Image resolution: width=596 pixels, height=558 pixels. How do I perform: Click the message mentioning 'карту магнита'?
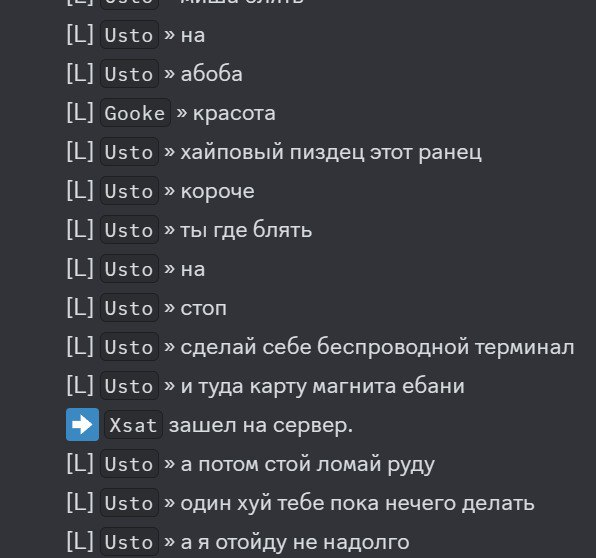click(x=322, y=387)
